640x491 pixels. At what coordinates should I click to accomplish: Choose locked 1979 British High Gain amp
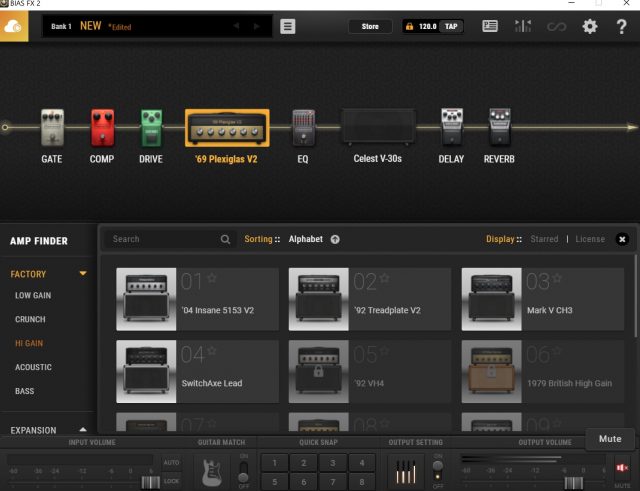pyautogui.click(x=543, y=372)
